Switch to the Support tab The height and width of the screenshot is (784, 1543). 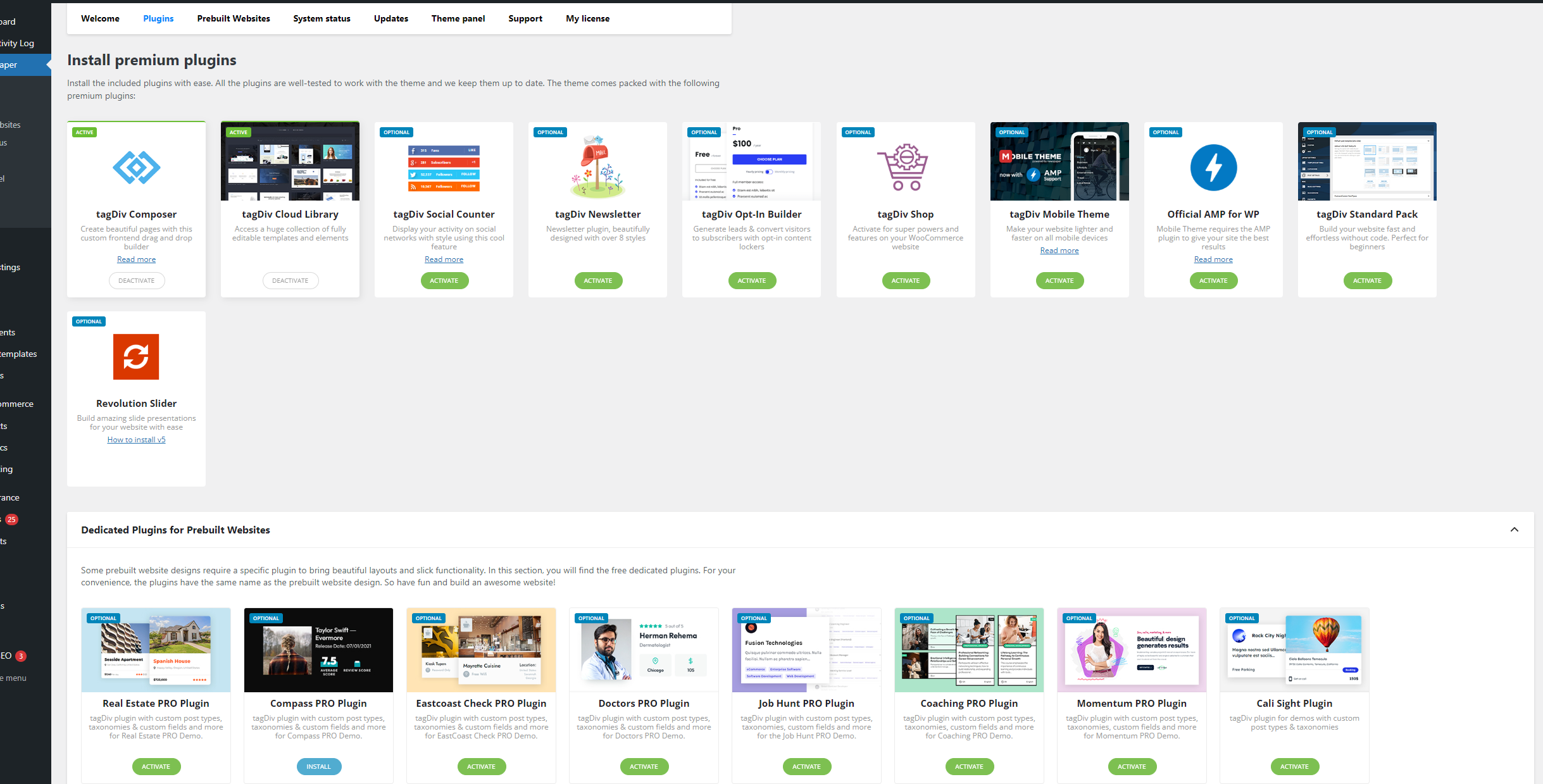[x=525, y=18]
